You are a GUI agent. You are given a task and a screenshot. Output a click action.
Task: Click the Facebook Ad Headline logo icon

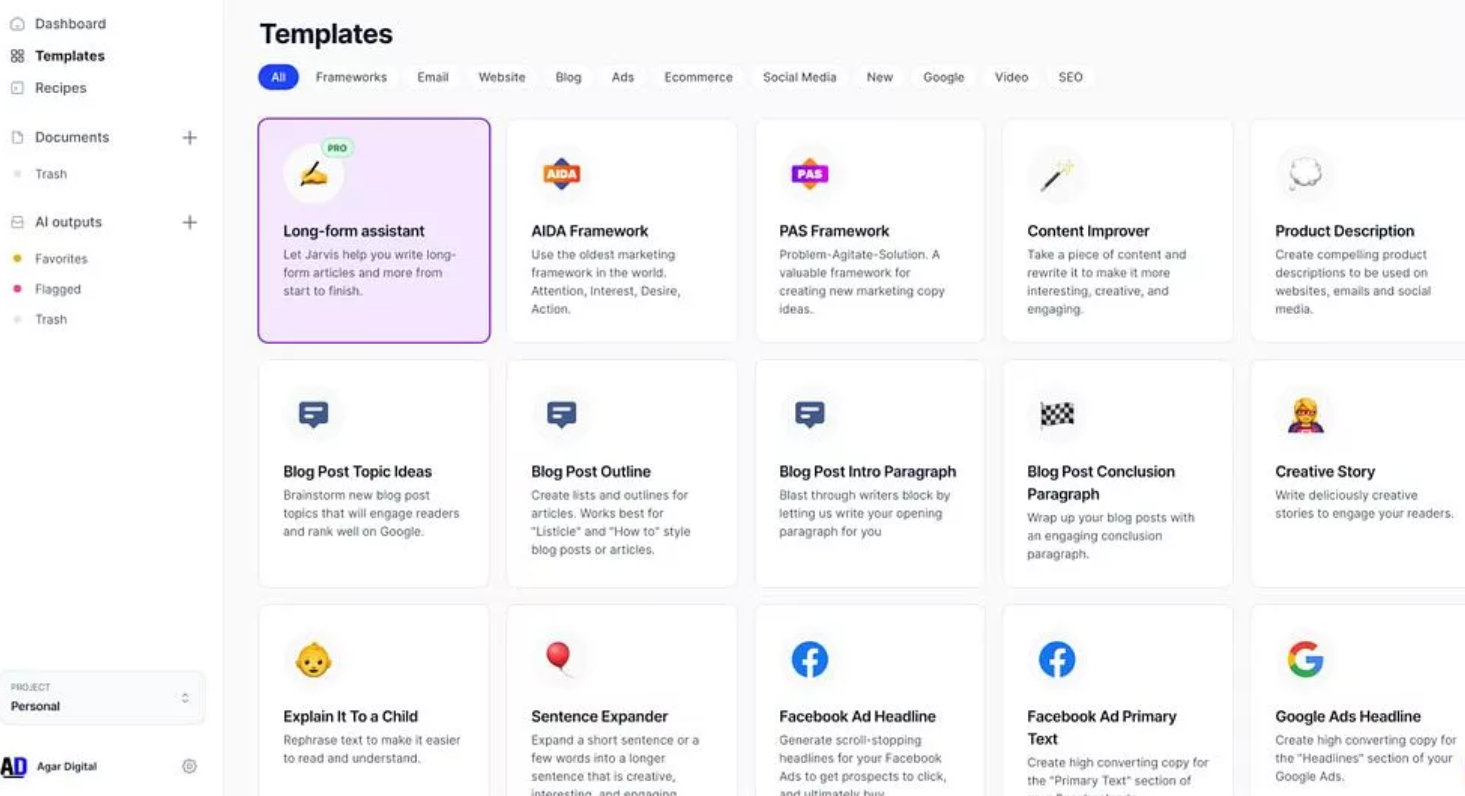pos(809,659)
